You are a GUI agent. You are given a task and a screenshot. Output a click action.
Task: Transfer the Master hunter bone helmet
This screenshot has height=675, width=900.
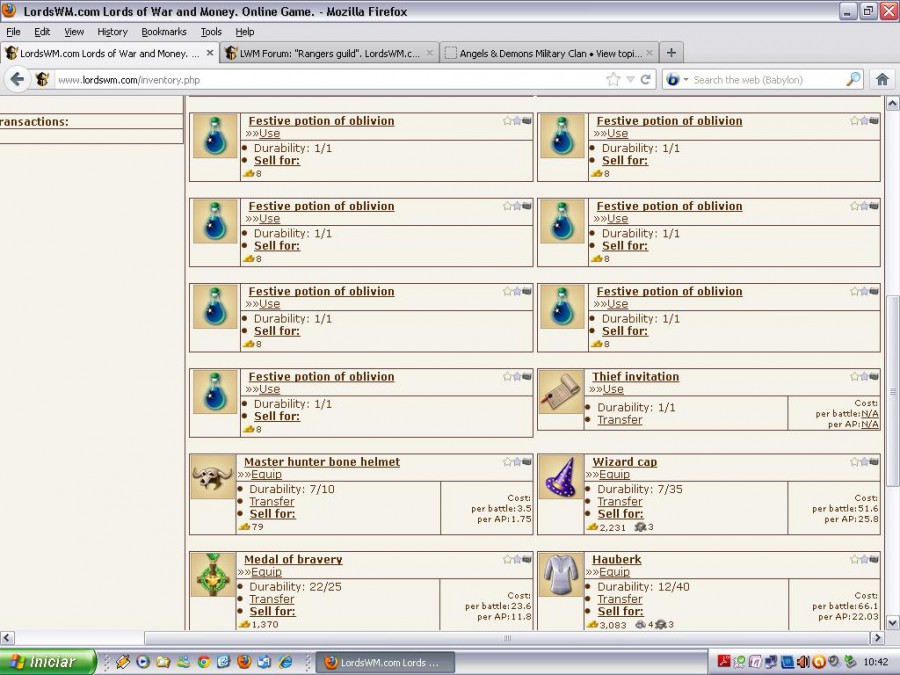click(x=271, y=502)
